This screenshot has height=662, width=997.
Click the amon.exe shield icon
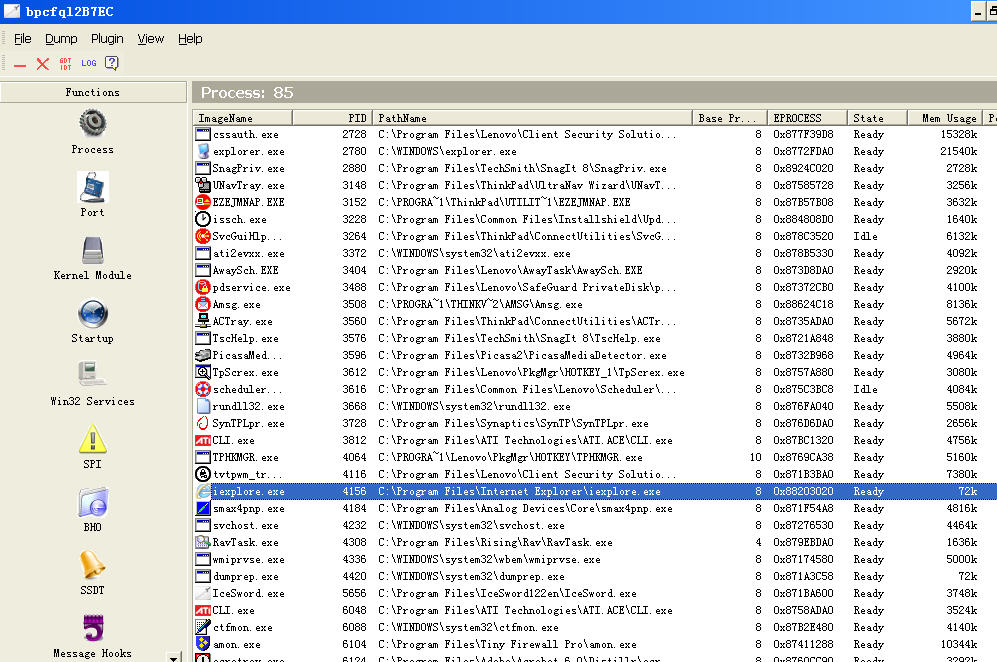(x=203, y=644)
